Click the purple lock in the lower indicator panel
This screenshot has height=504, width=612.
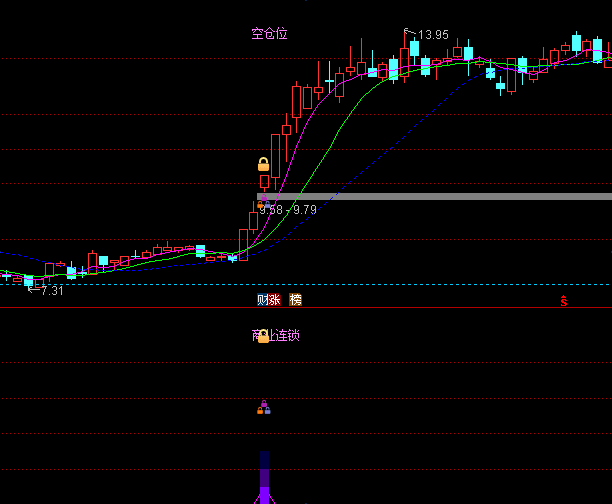[264, 404]
